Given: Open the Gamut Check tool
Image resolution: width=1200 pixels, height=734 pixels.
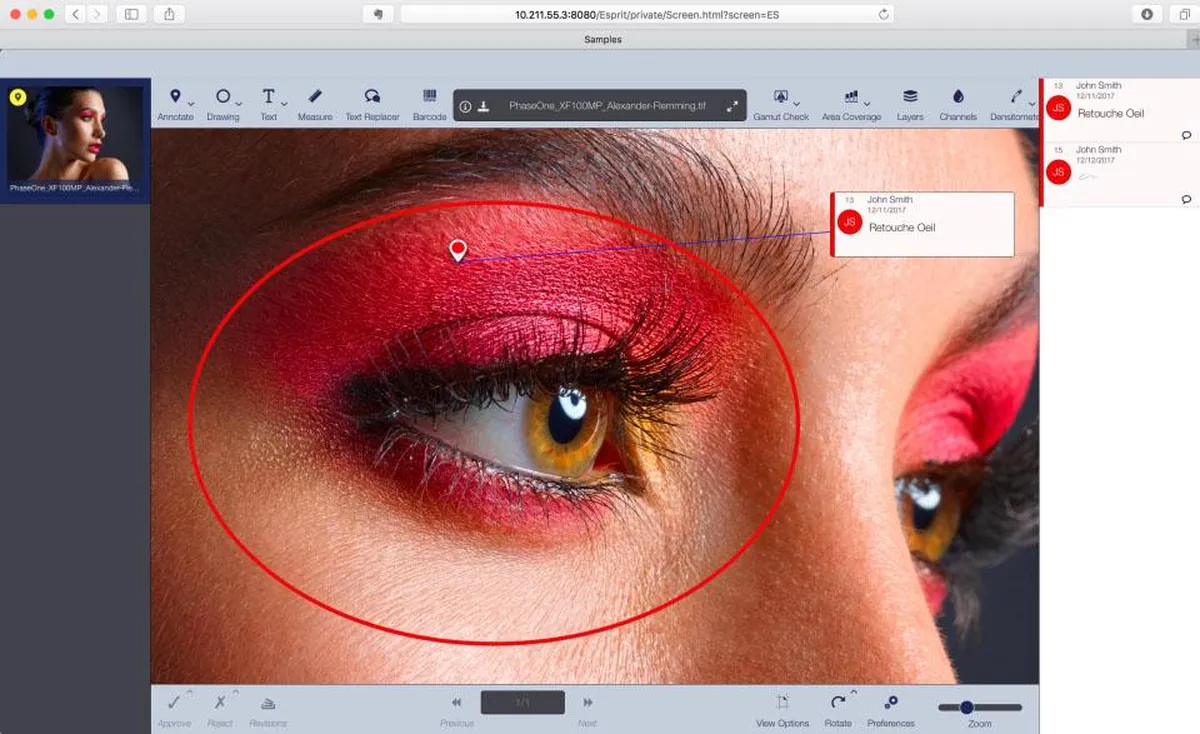Looking at the screenshot, I should tap(781, 97).
